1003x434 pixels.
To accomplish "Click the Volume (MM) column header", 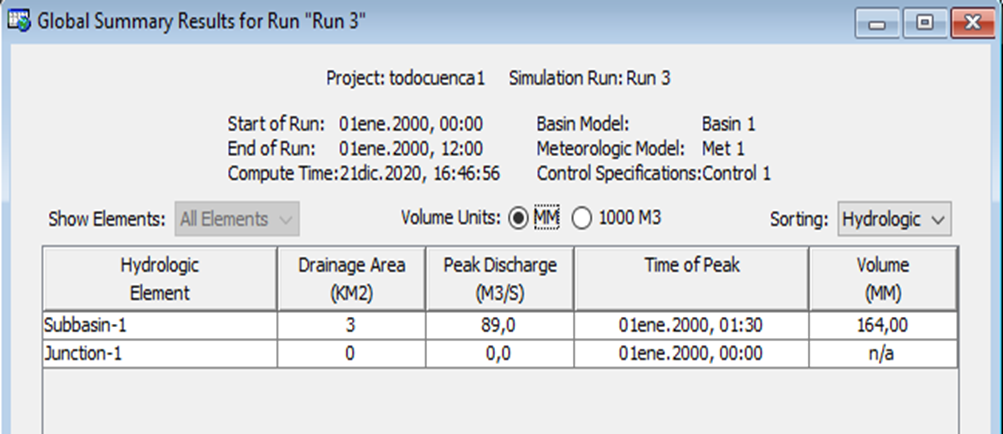I will (882, 279).
